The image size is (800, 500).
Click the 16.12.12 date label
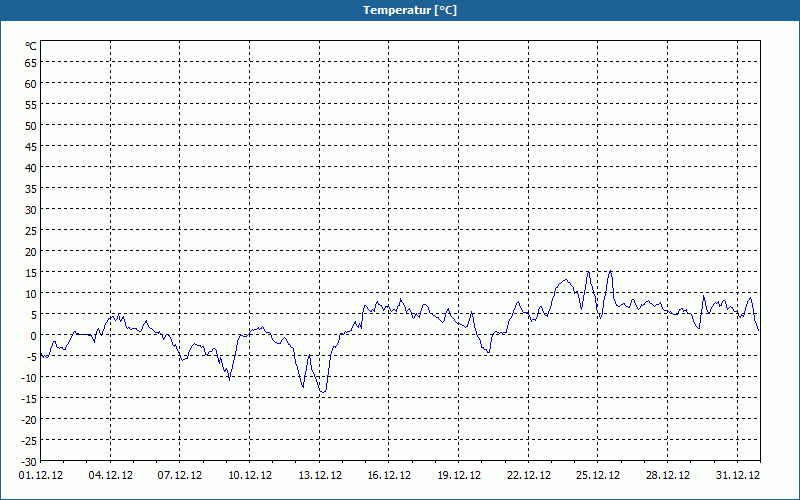coord(389,475)
